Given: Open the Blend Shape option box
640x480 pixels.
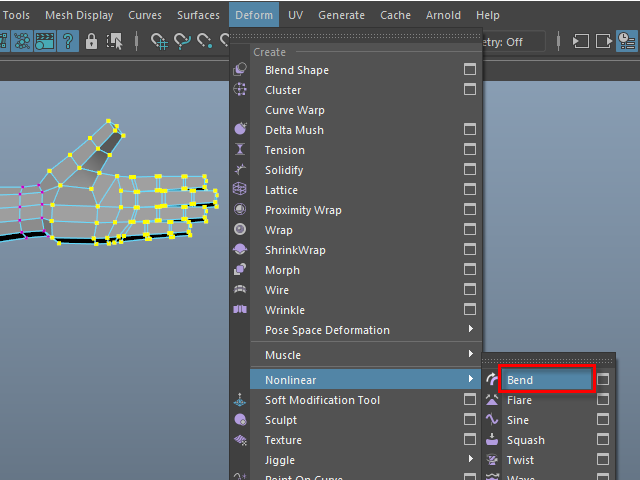Looking at the screenshot, I should click(x=470, y=70).
